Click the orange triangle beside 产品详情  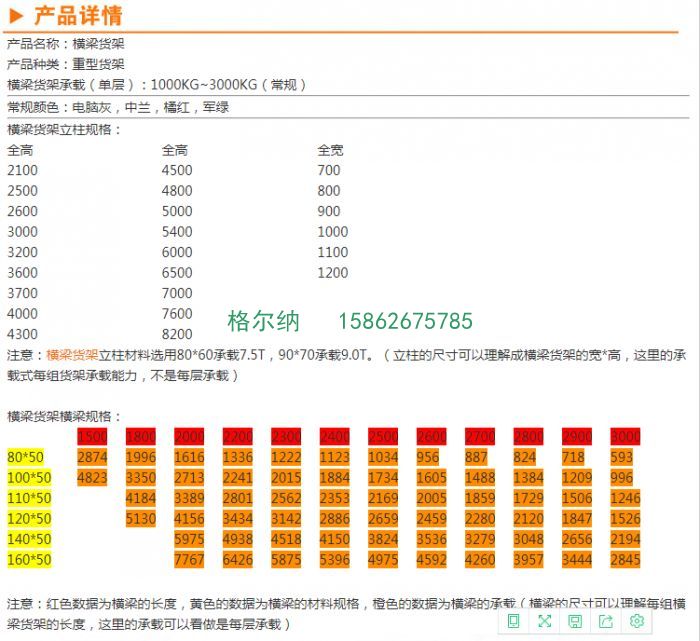pyautogui.click(x=16, y=15)
